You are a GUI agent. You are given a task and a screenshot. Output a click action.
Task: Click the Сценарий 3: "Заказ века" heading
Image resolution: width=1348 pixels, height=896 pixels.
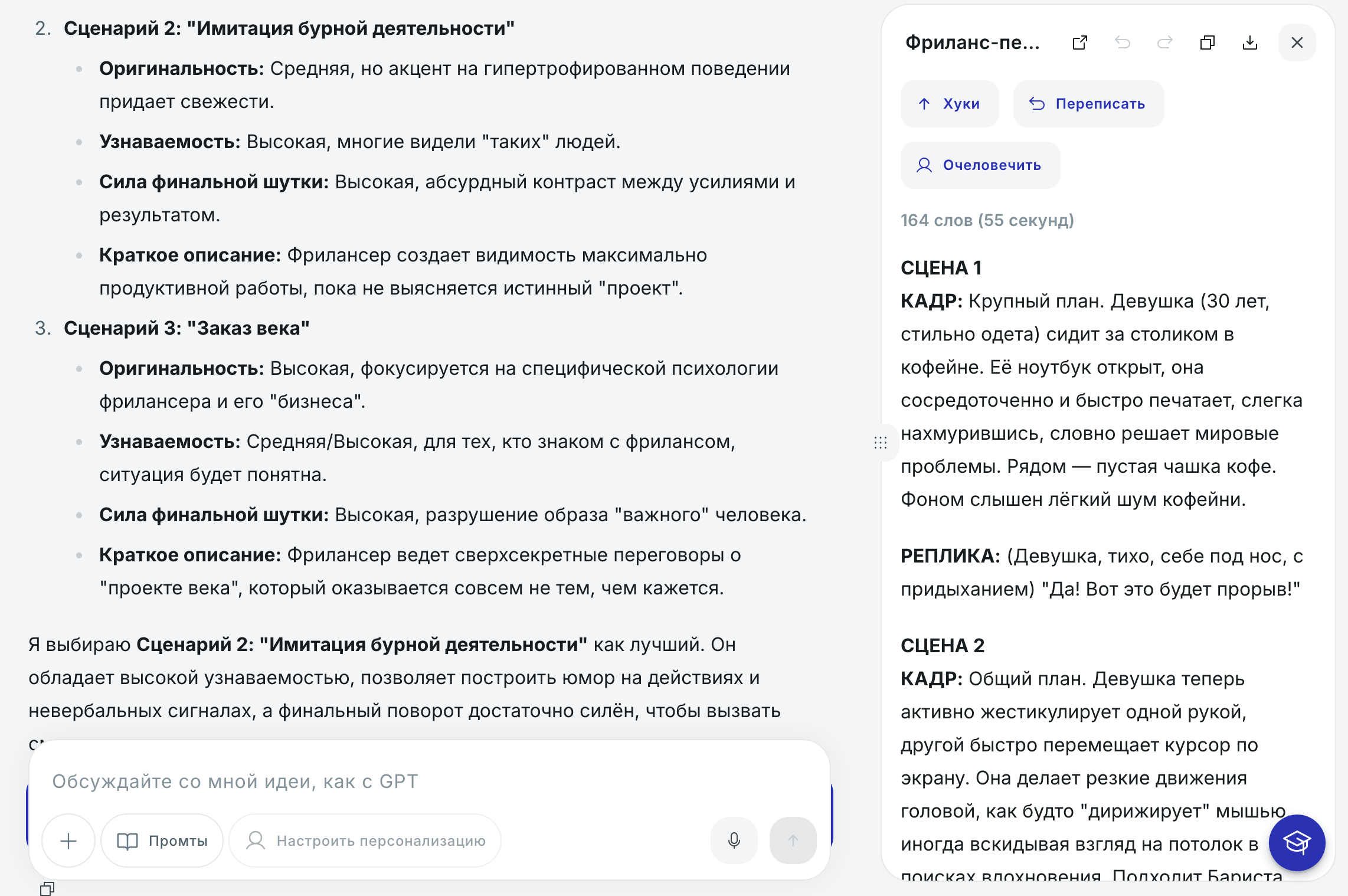187,328
